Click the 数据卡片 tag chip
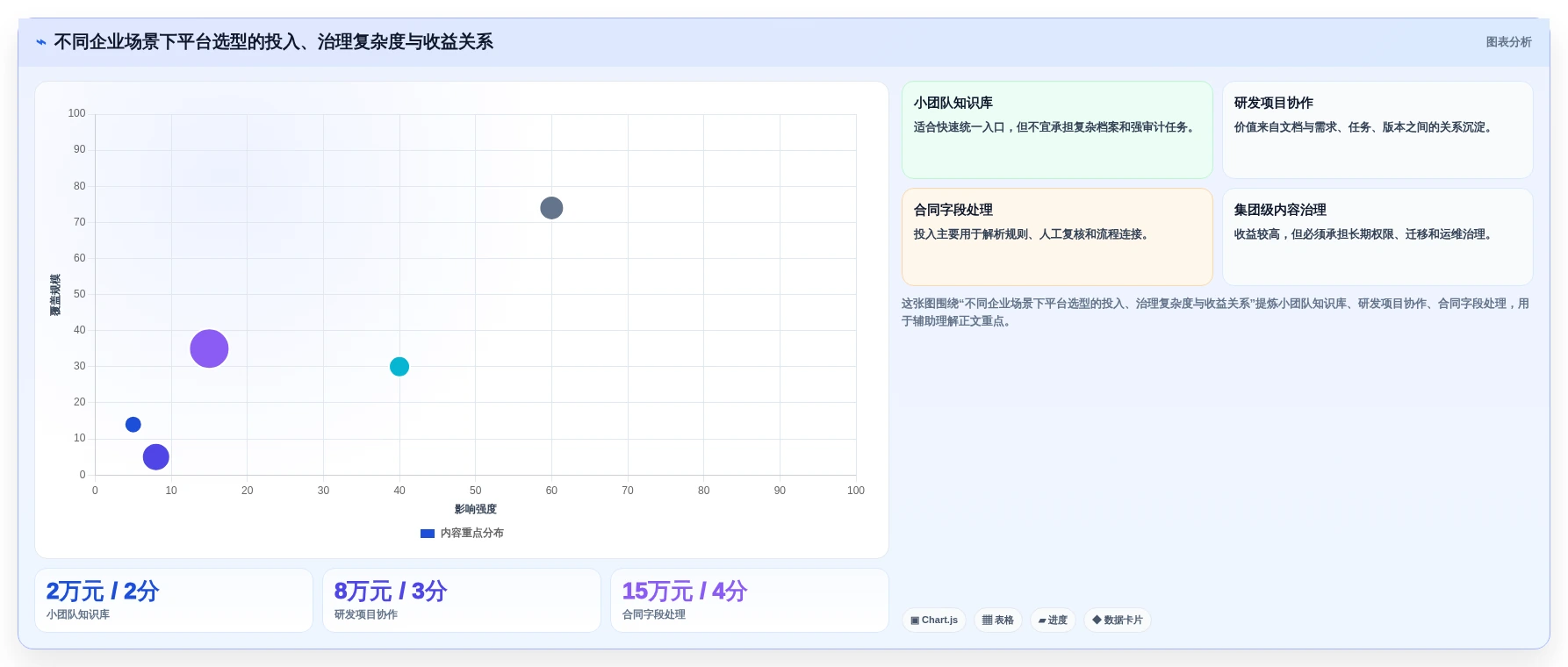 (1118, 620)
